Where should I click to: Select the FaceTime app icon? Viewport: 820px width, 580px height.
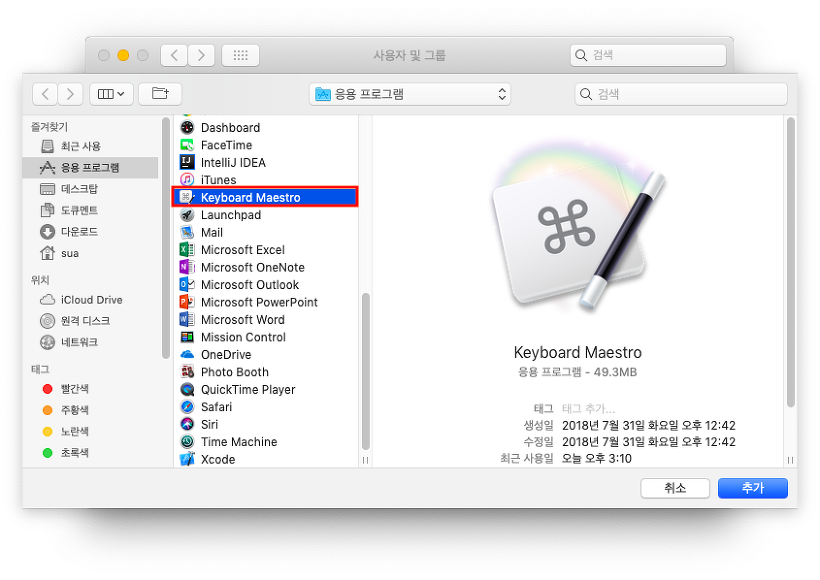[187, 145]
